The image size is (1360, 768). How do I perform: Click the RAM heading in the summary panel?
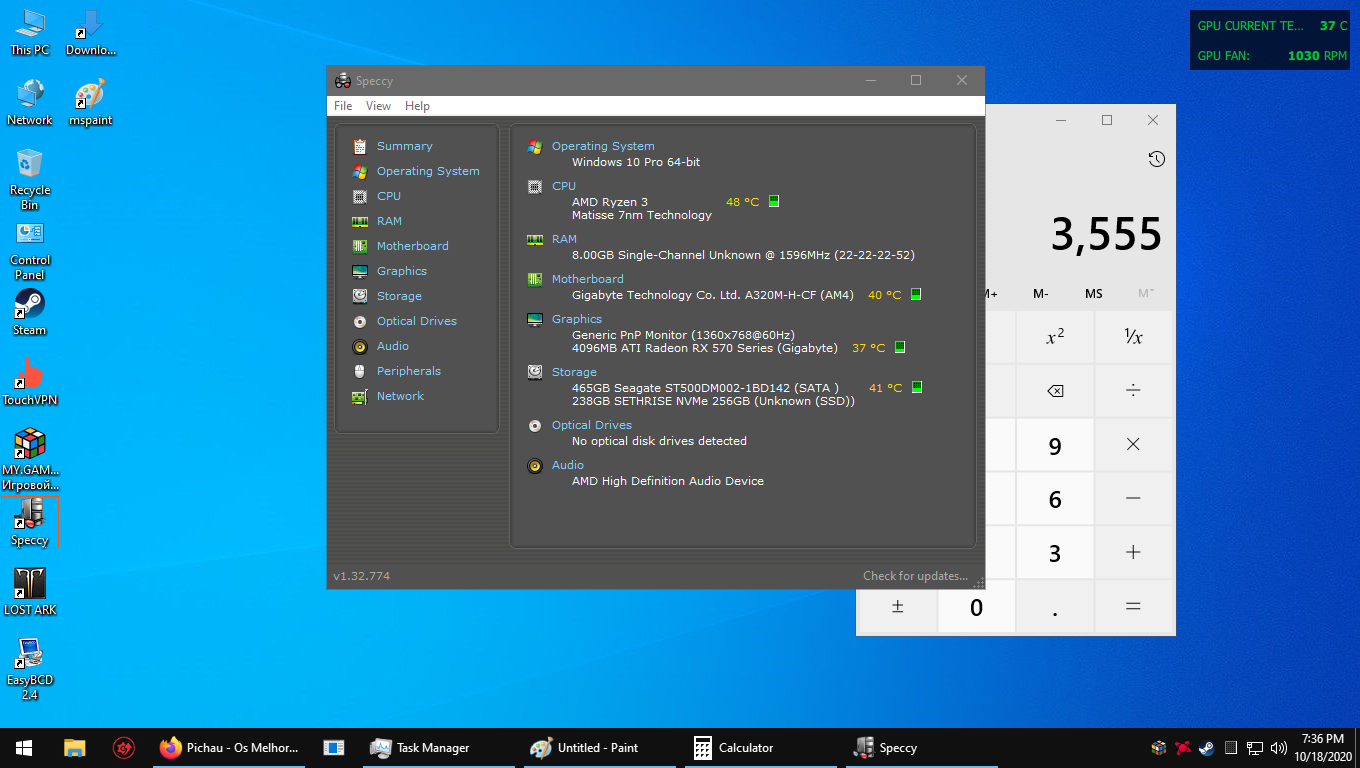click(564, 239)
